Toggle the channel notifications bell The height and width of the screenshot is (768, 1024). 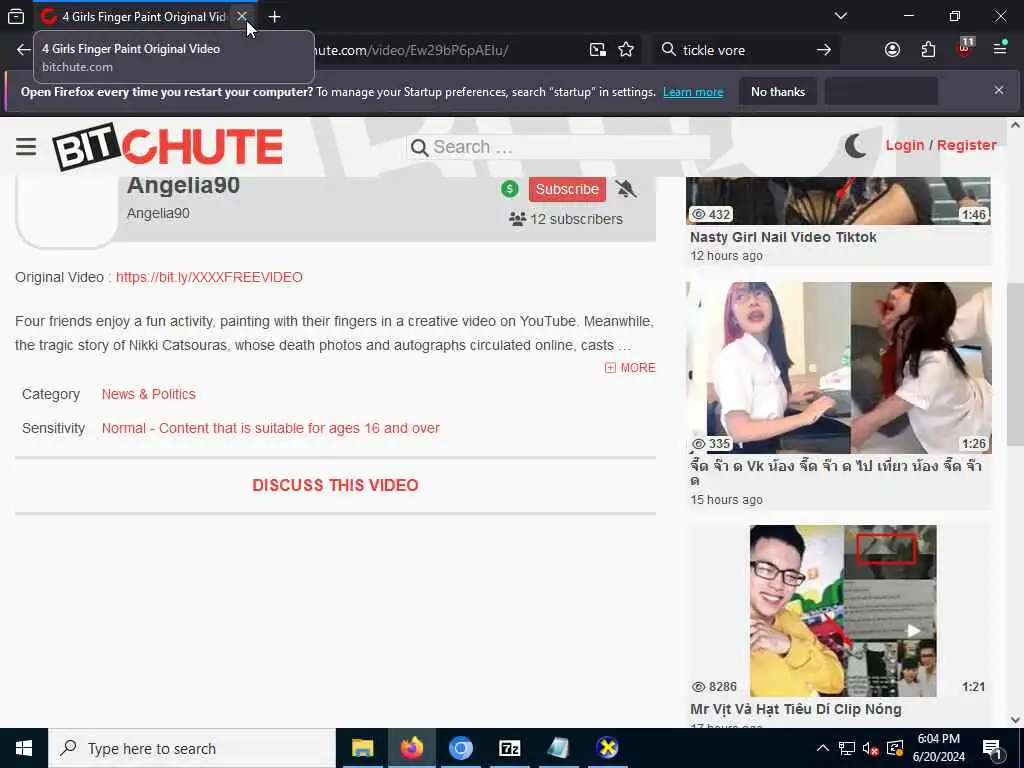pos(625,189)
